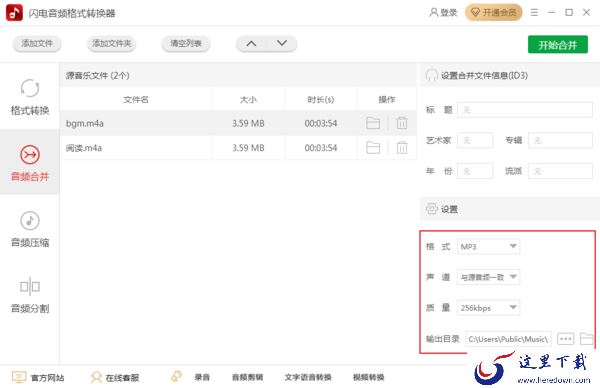The height and width of the screenshot is (388, 600).
Task: Click the 3.59 MB size of bgm.m4a
Action: pos(248,123)
